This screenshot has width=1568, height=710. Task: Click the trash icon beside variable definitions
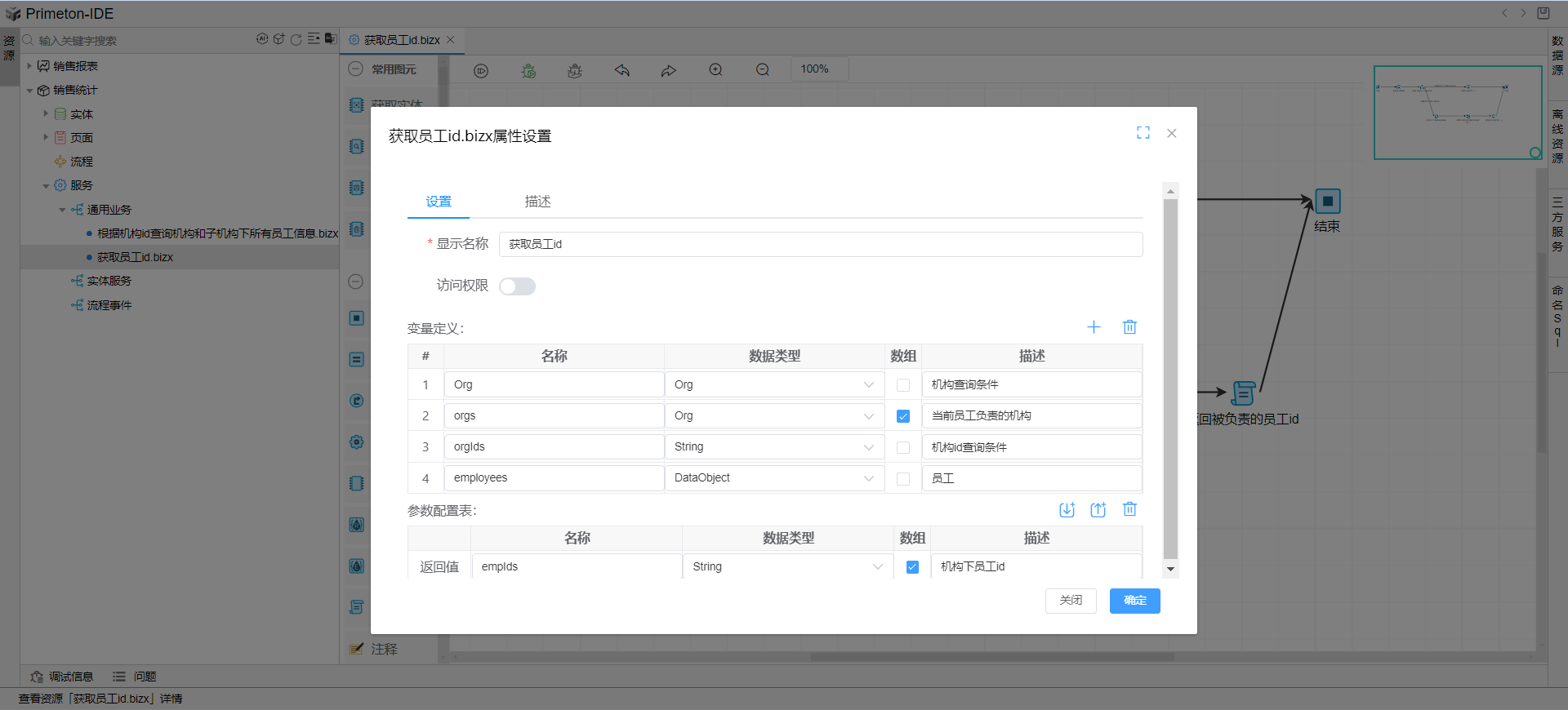1129,327
